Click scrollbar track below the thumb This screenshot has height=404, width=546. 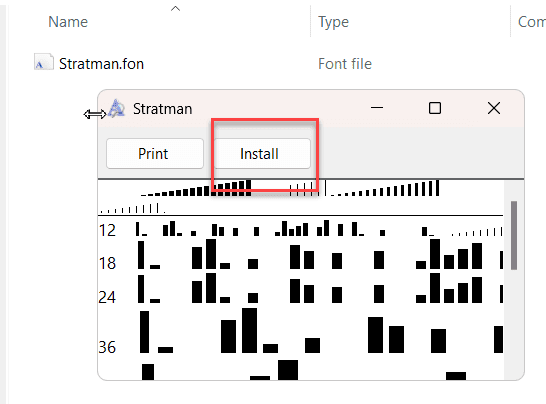(x=514, y=324)
